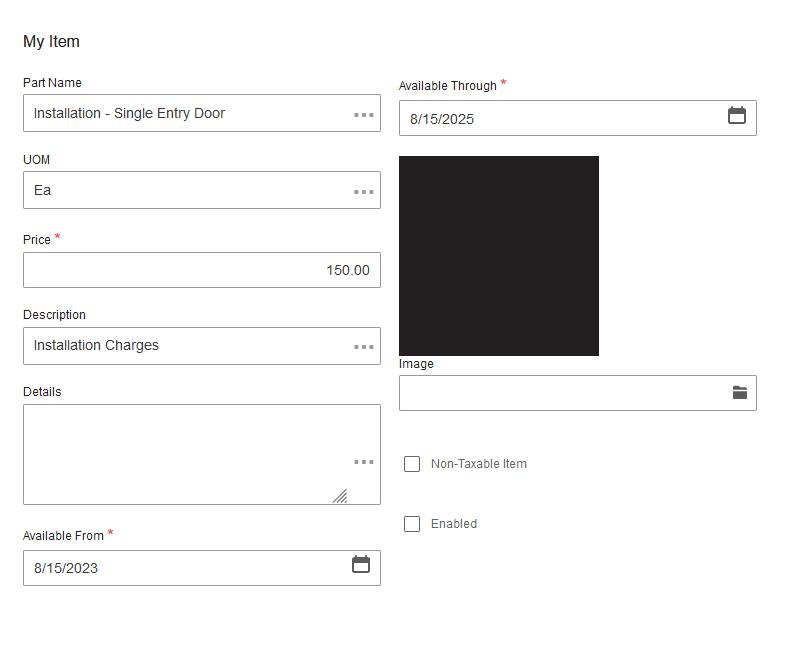This screenshot has width=792, height=645.
Task: Click the UOM field containing Ea
Action: tap(180, 190)
